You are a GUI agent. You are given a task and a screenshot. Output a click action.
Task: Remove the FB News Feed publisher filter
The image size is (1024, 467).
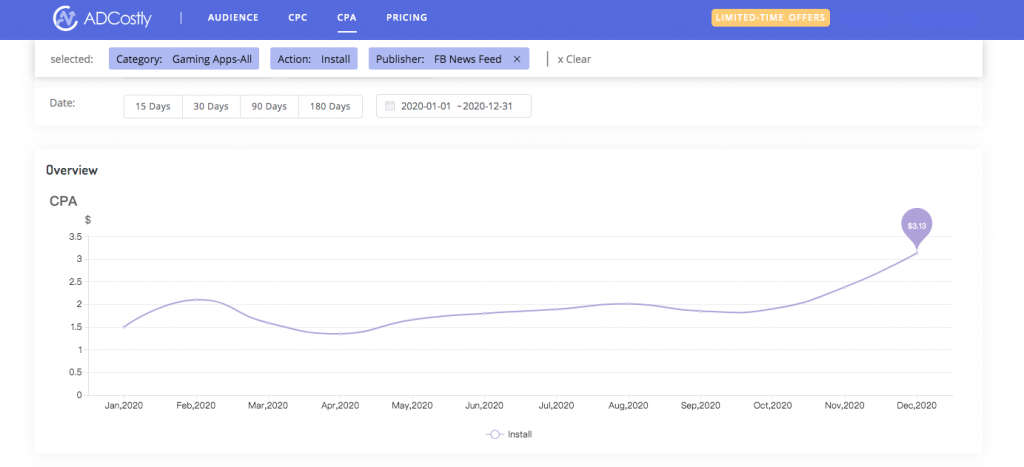[x=517, y=59]
